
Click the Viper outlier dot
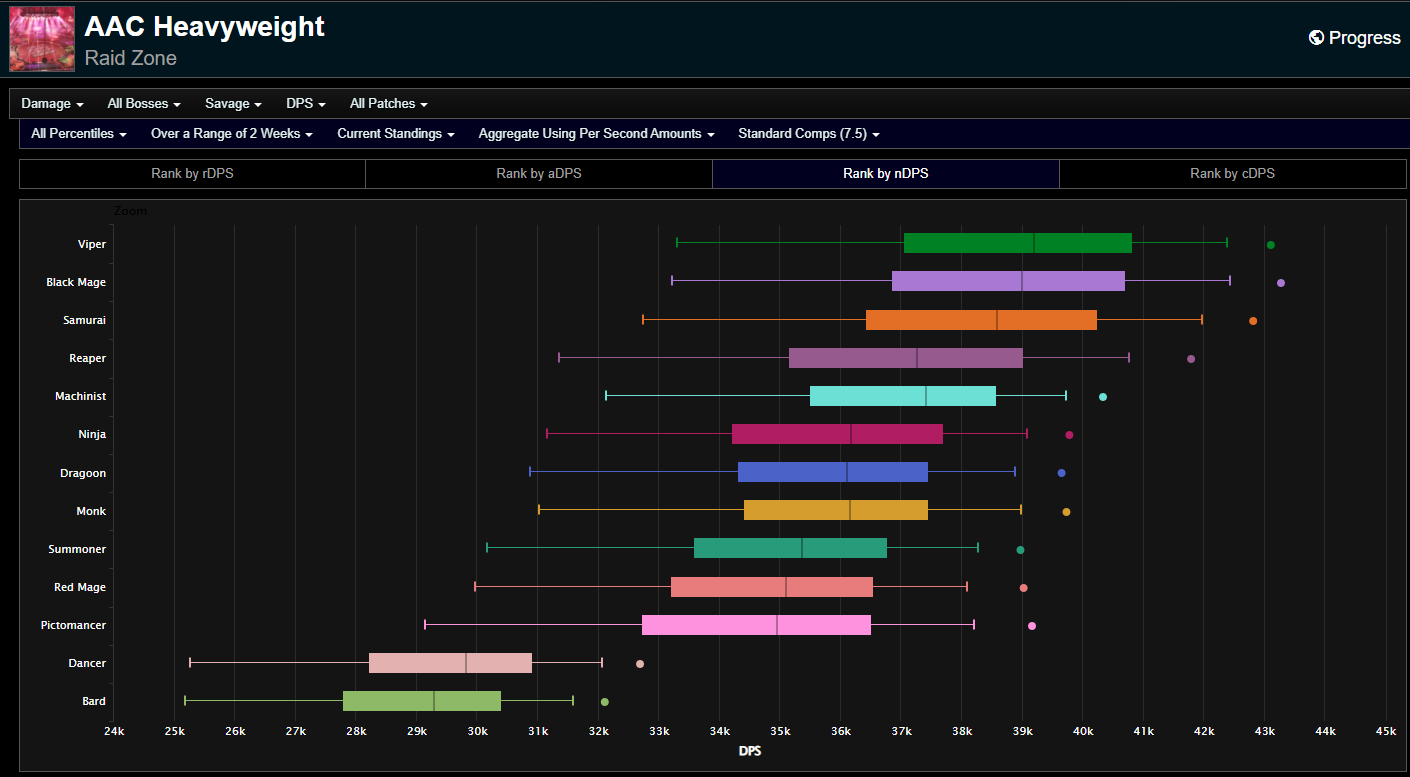click(x=1271, y=245)
